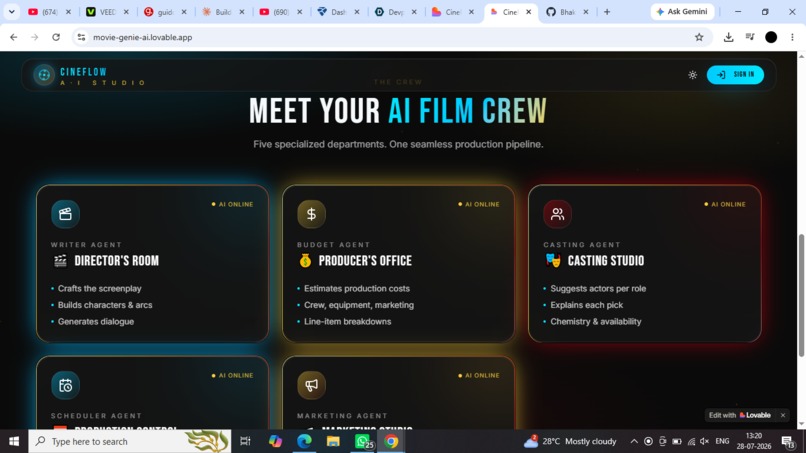The height and width of the screenshot is (453, 806).
Task: Click 'Estimates production costs' bullet text
Action: tap(357, 288)
